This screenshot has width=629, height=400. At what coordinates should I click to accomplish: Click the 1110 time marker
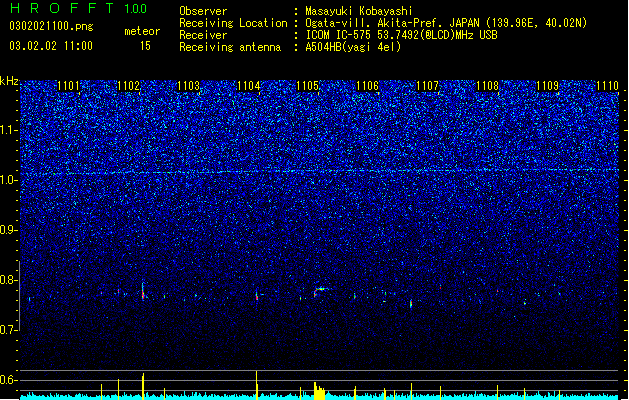click(x=607, y=86)
